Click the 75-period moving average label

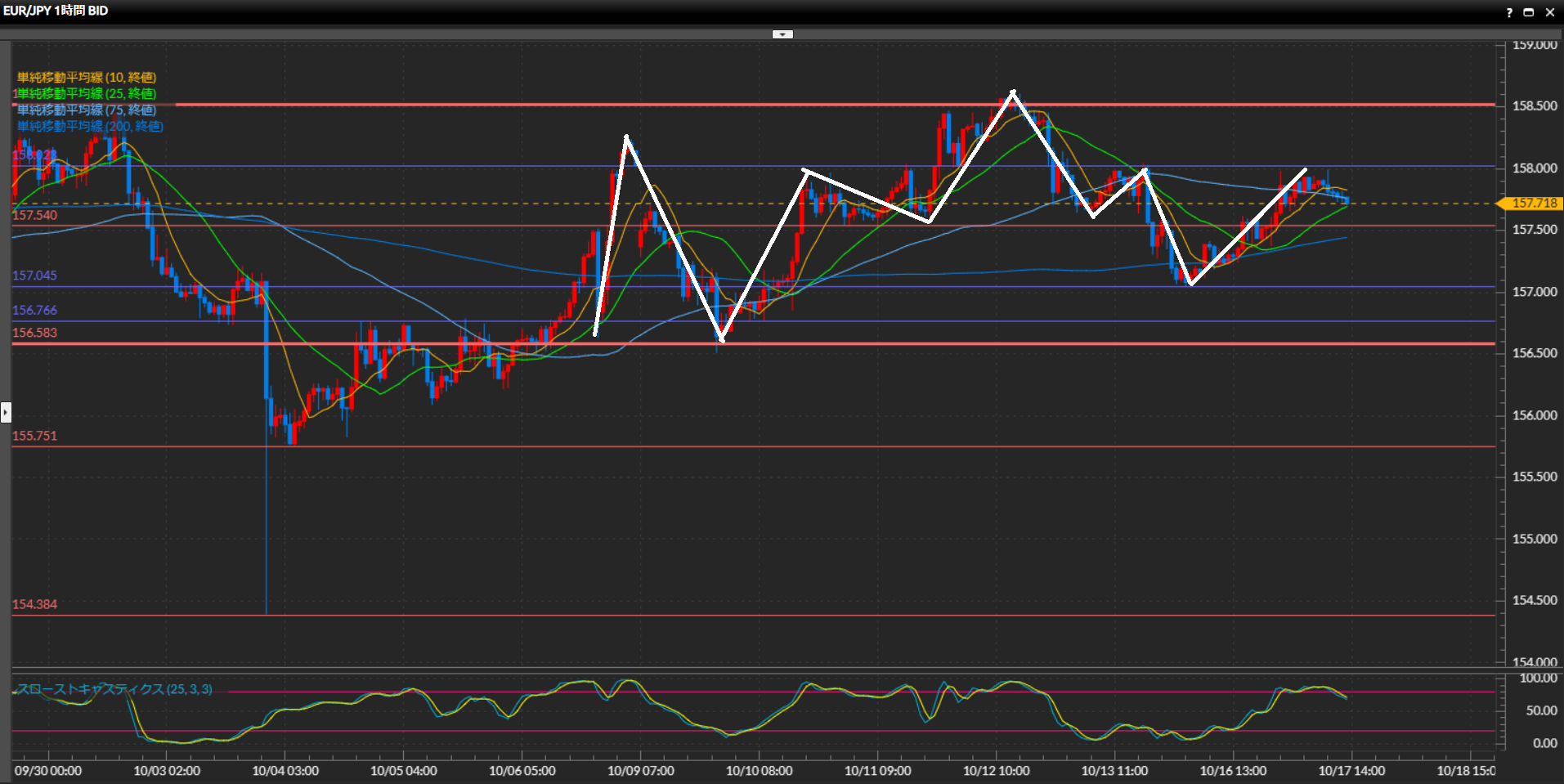87,110
